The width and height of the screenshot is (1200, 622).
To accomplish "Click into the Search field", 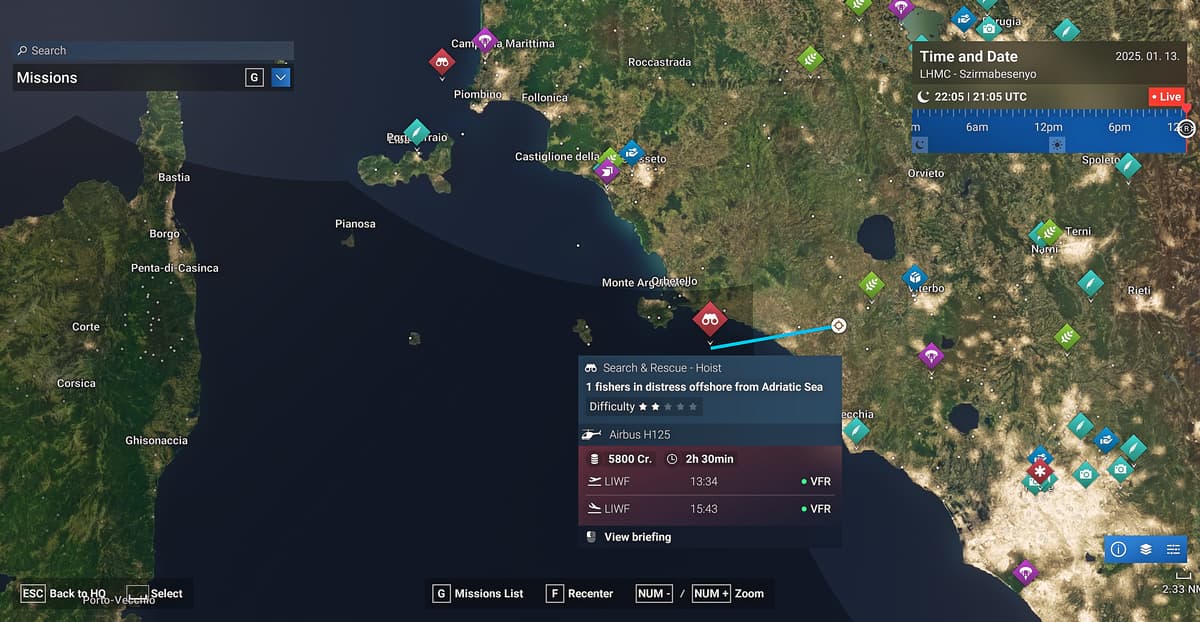I will [153, 50].
